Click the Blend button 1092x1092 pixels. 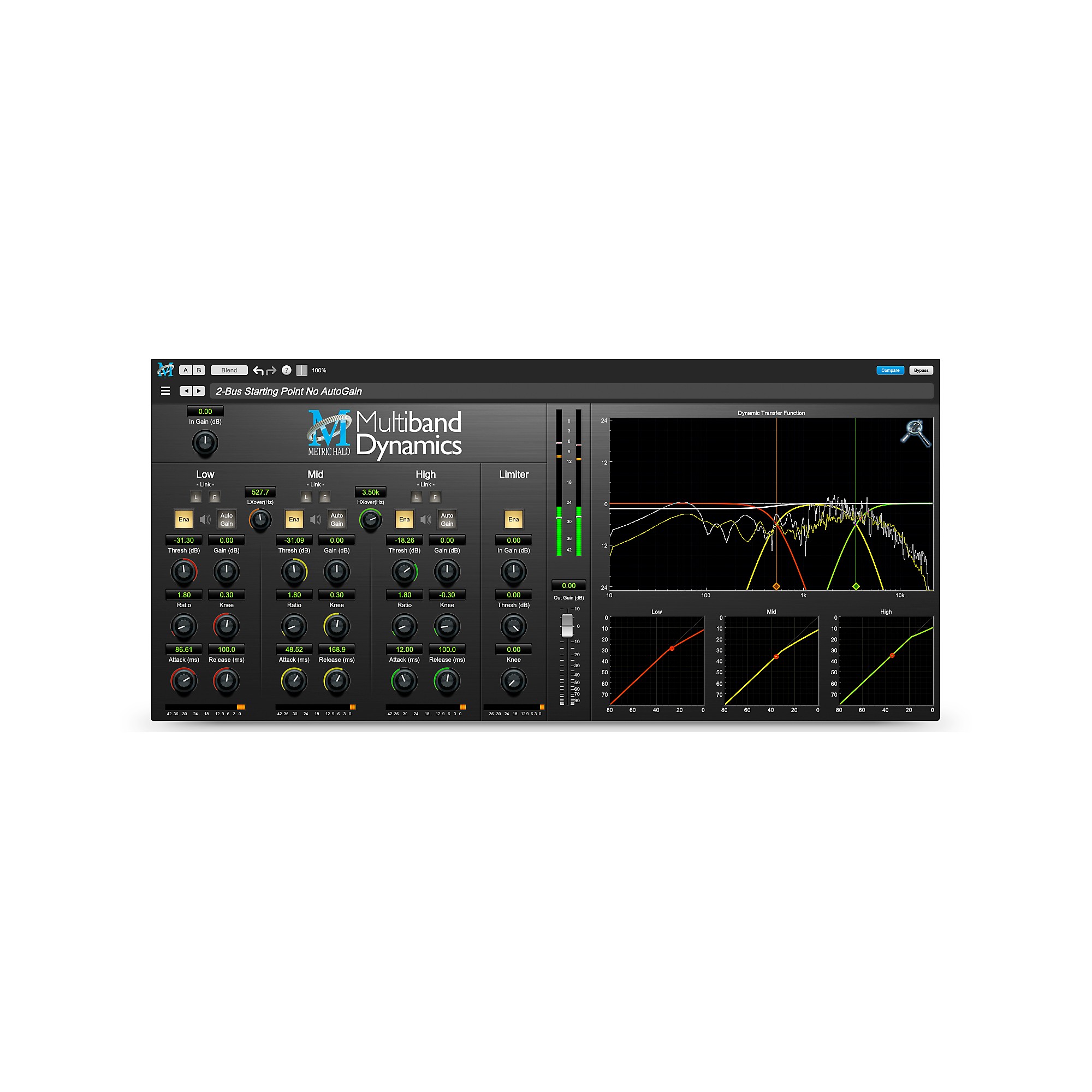[x=229, y=370]
